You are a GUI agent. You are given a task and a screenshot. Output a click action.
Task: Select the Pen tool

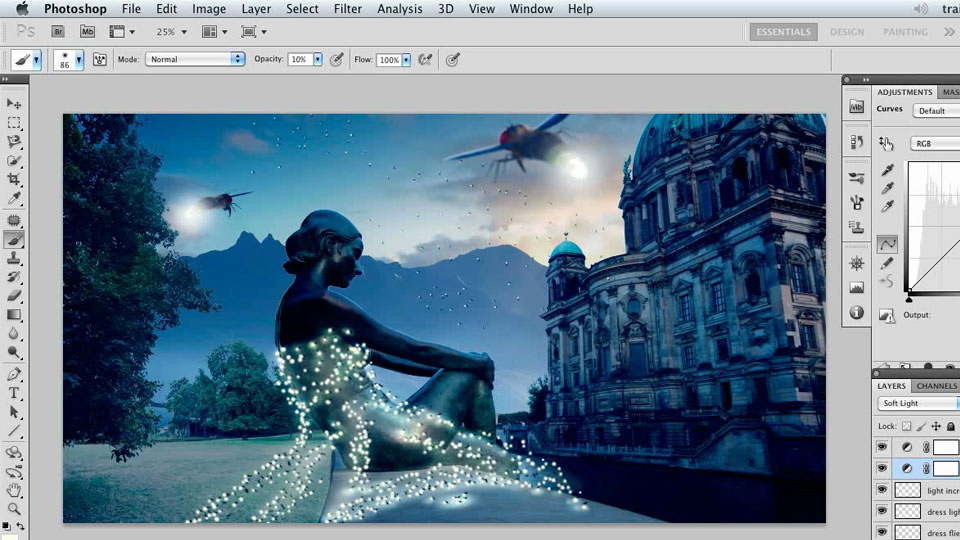click(13, 374)
